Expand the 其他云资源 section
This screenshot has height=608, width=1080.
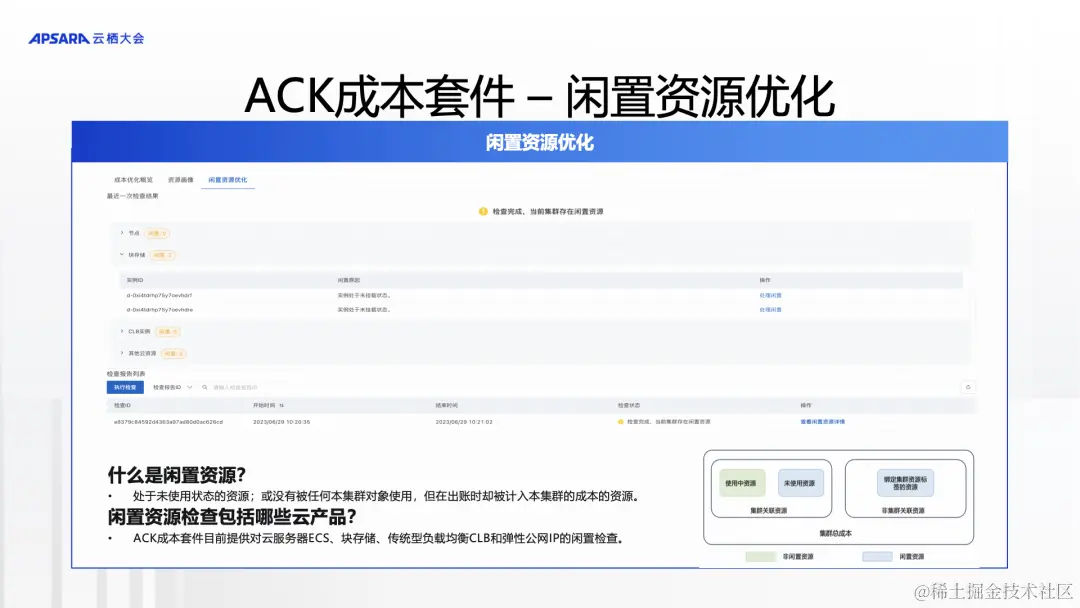point(121,353)
